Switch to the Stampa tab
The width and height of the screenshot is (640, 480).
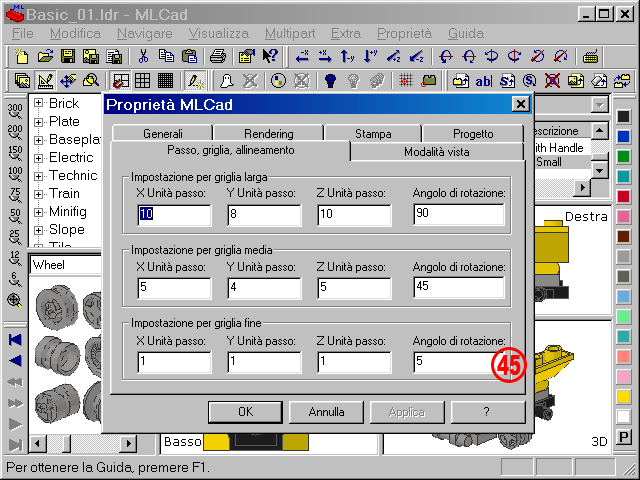coord(373,133)
